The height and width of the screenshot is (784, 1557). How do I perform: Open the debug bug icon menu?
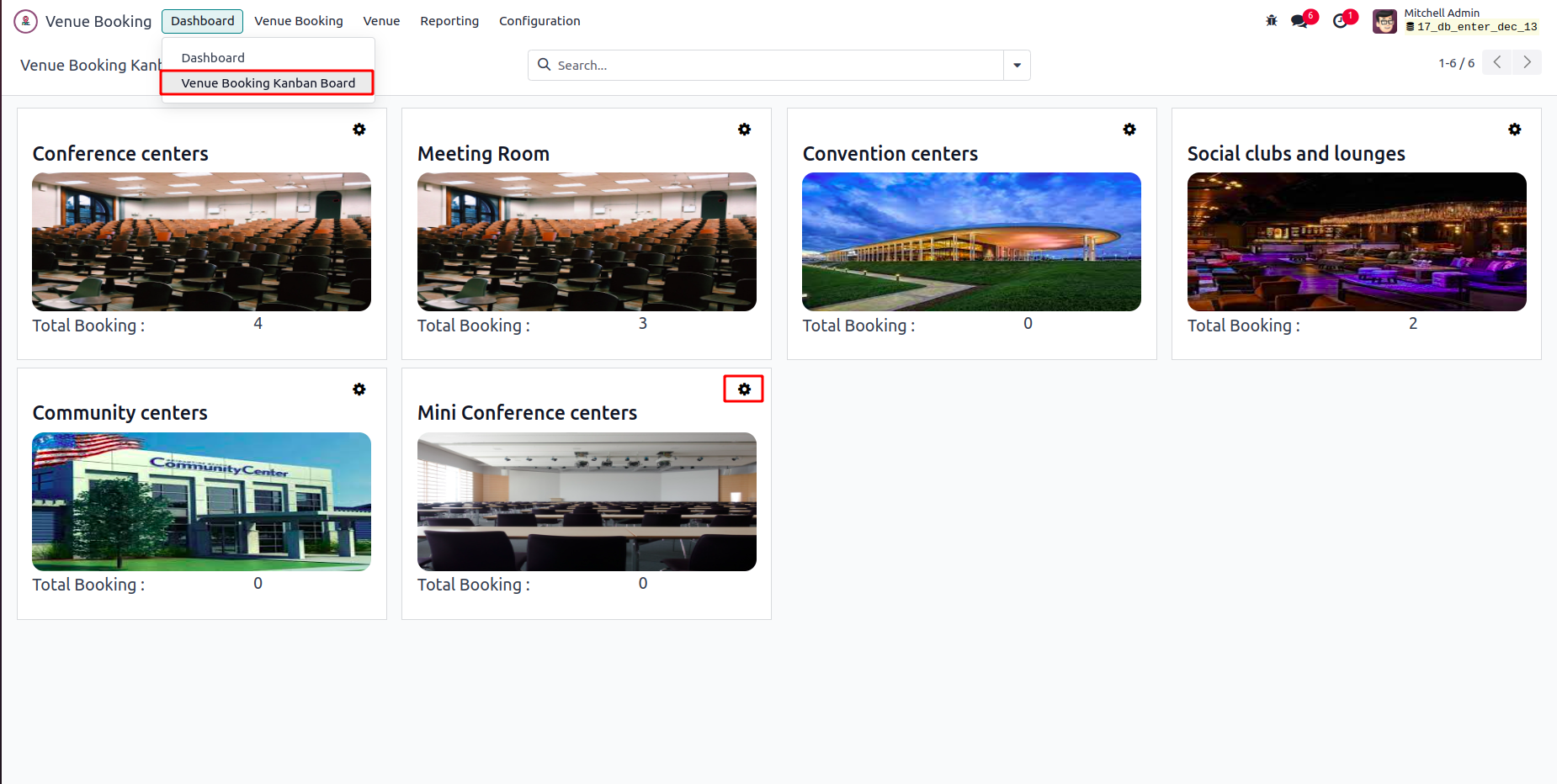(x=1272, y=21)
